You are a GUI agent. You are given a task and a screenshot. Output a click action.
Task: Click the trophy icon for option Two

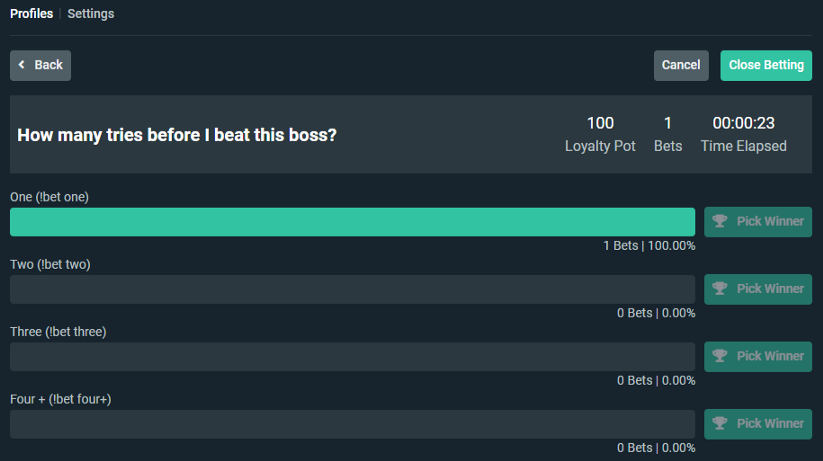720,289
